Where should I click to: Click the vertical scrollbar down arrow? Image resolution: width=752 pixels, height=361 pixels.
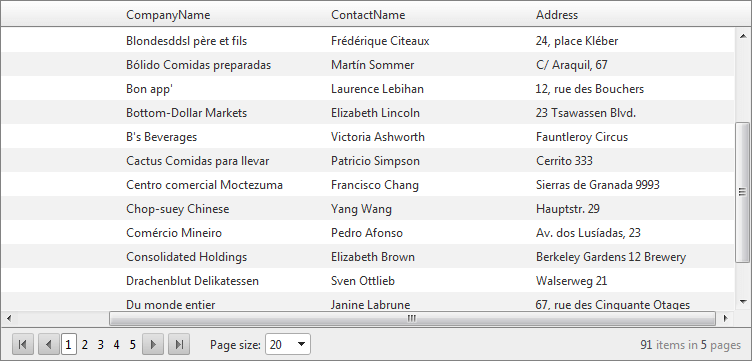pos(743,302)
